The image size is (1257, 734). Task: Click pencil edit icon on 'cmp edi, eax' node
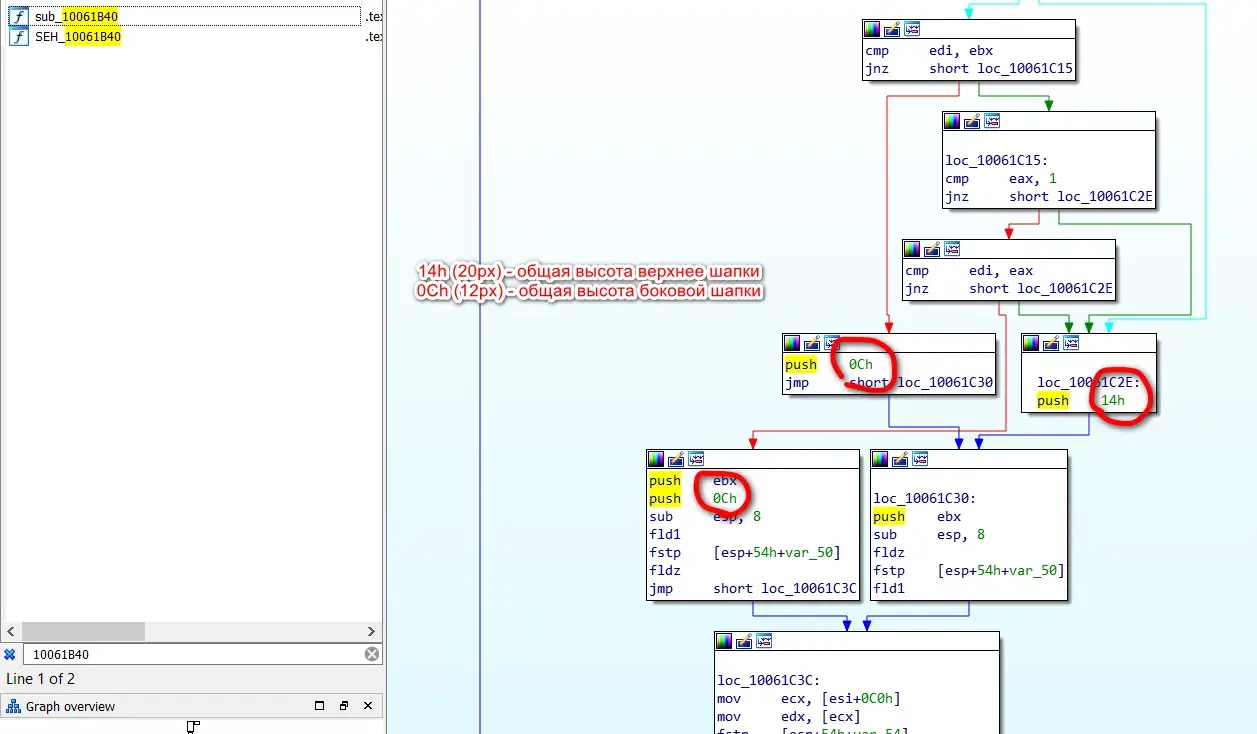pyautogui.click(x=932, y=249)
